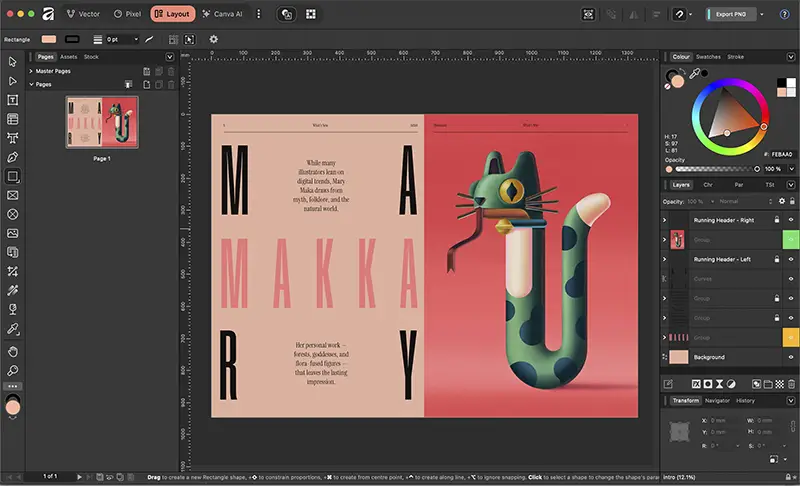Select the Rectangle shape tool
The image size is (800, 486).
13,176
